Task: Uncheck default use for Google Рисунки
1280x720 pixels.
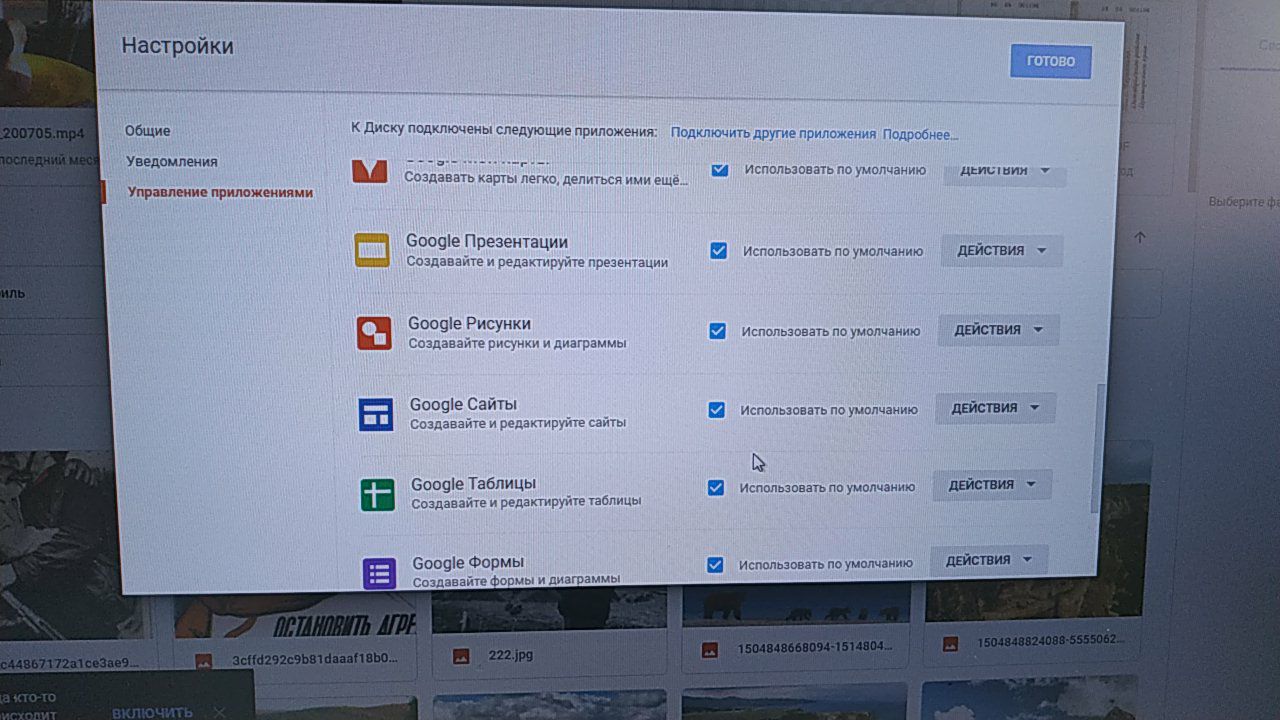Action: 717,330
